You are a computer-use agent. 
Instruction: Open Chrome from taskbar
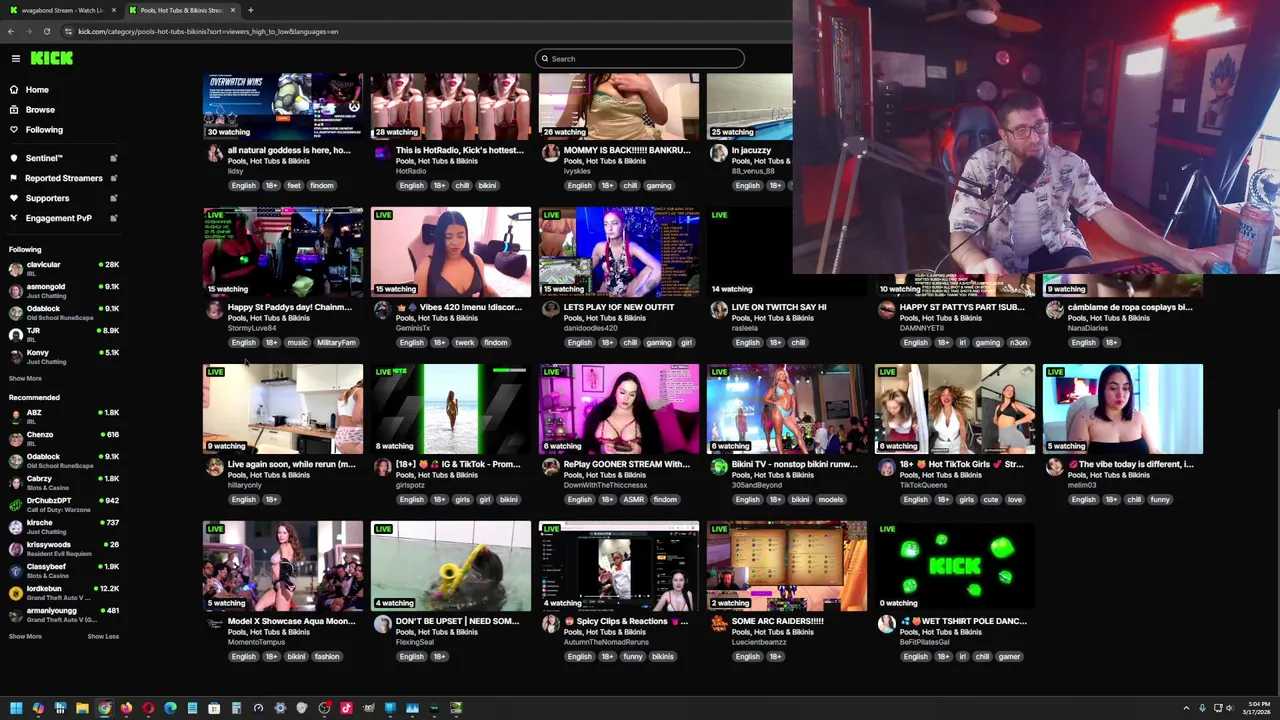[x=104, y=708]
